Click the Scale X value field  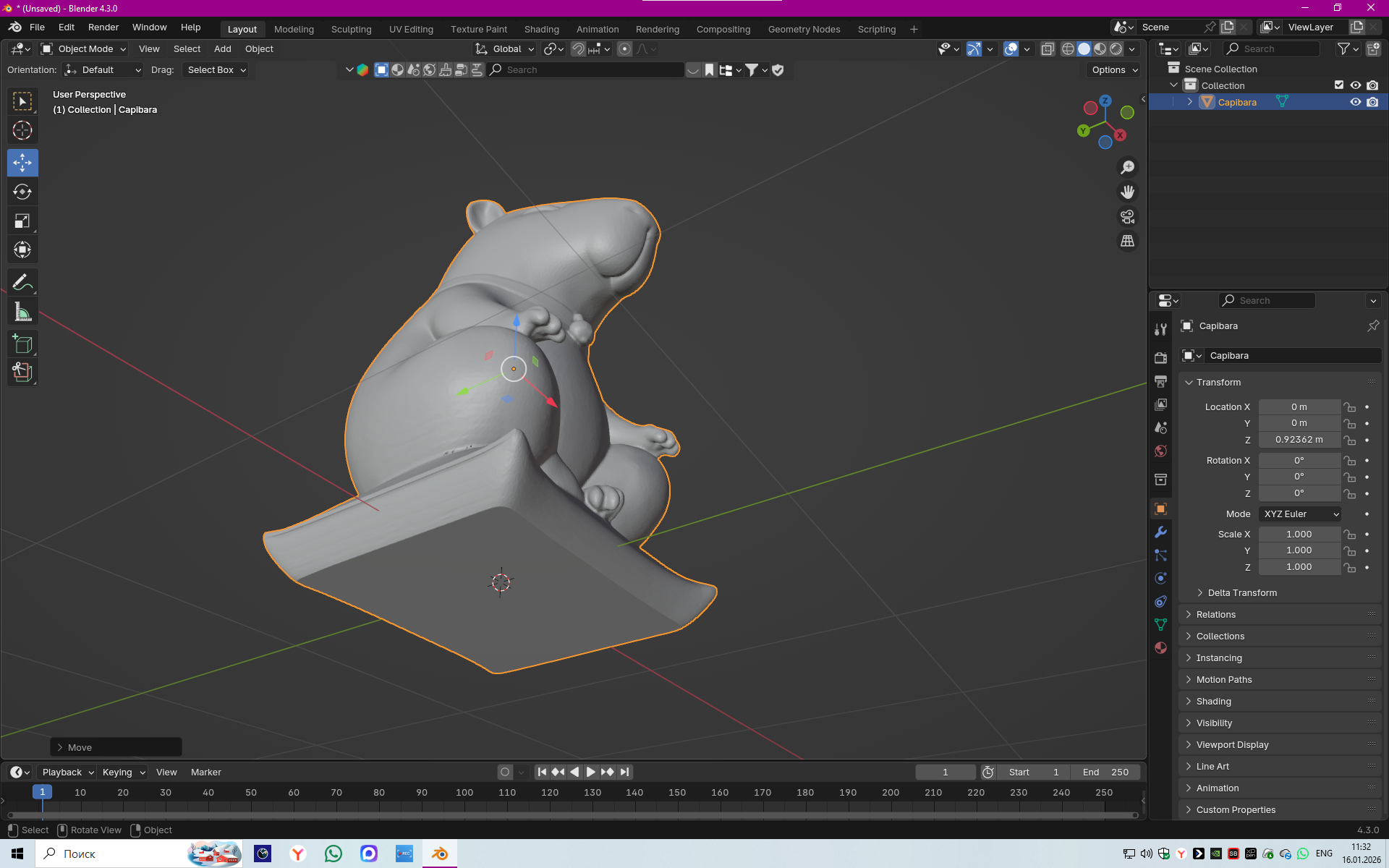(x=1299, y=535)
